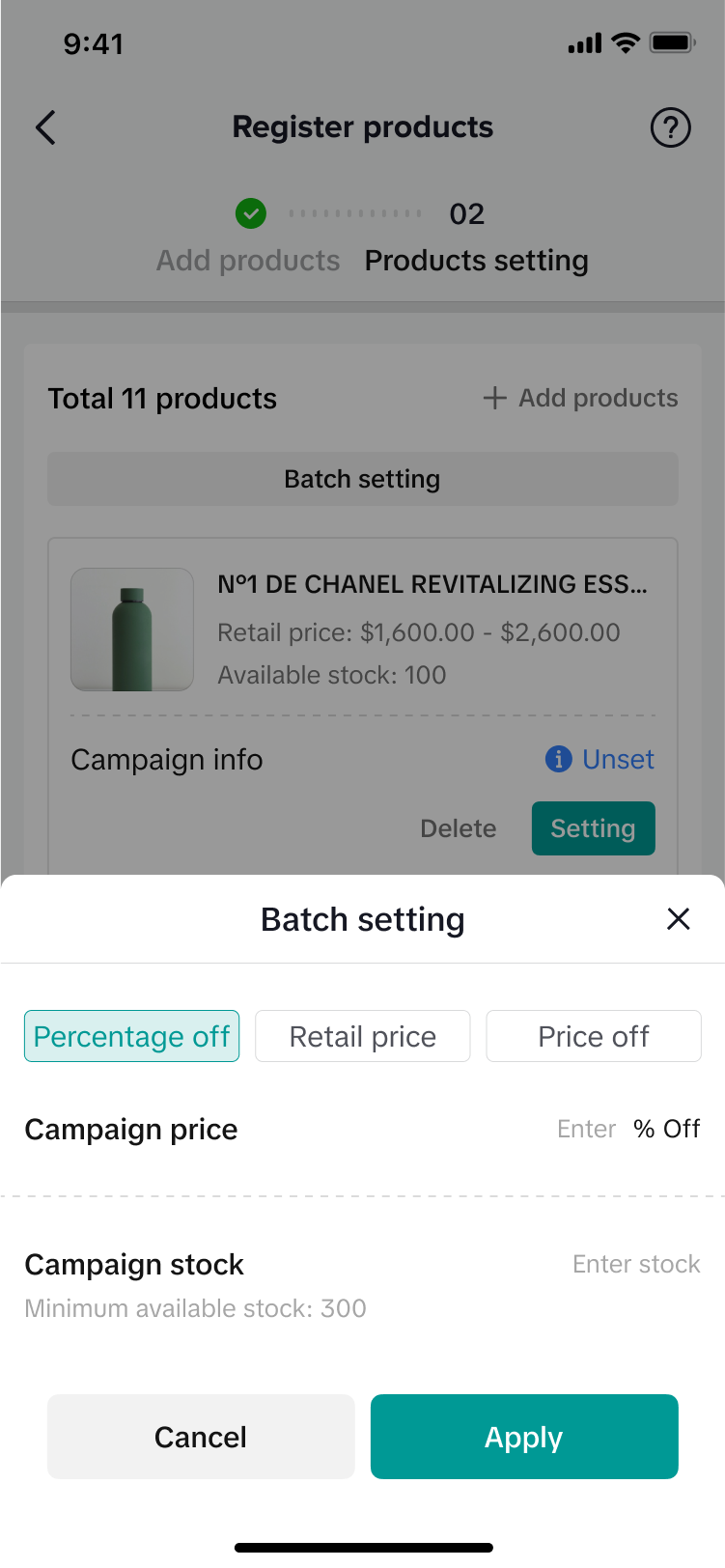
Task: Click the Enter stock input field
Action: 635,1264
